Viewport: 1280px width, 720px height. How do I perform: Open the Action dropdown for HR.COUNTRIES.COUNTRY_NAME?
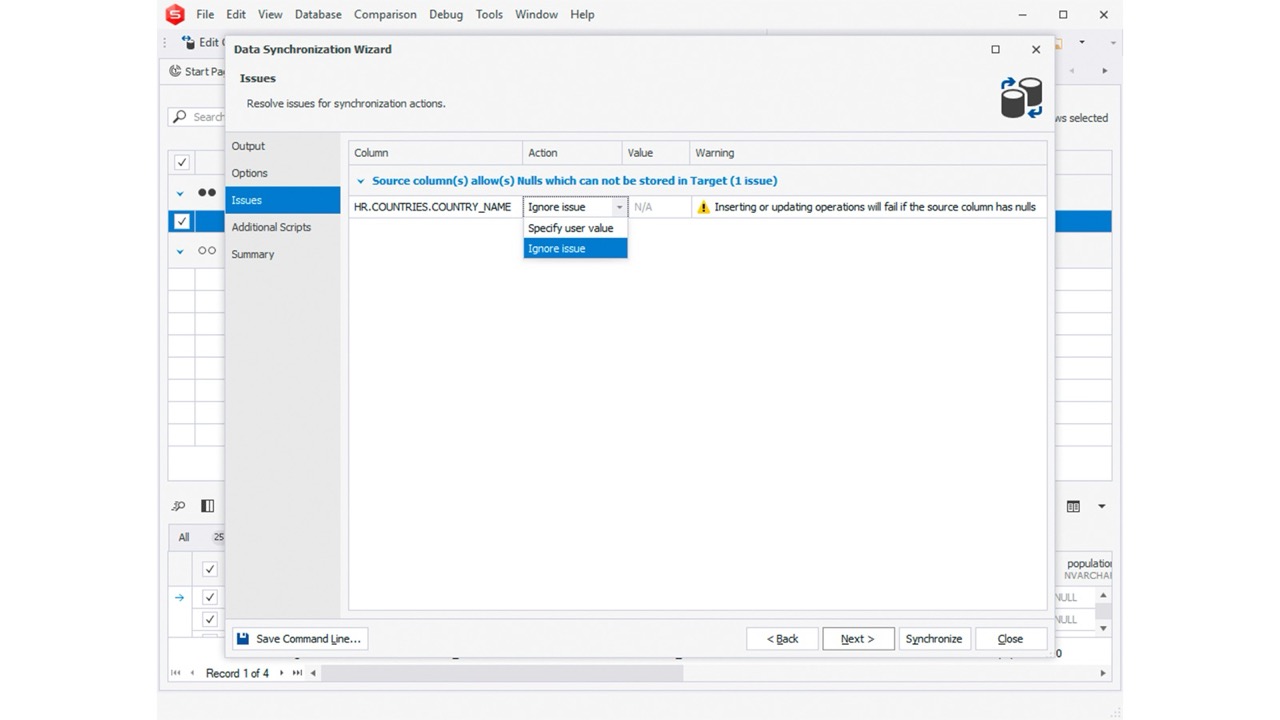coord(619,207)
